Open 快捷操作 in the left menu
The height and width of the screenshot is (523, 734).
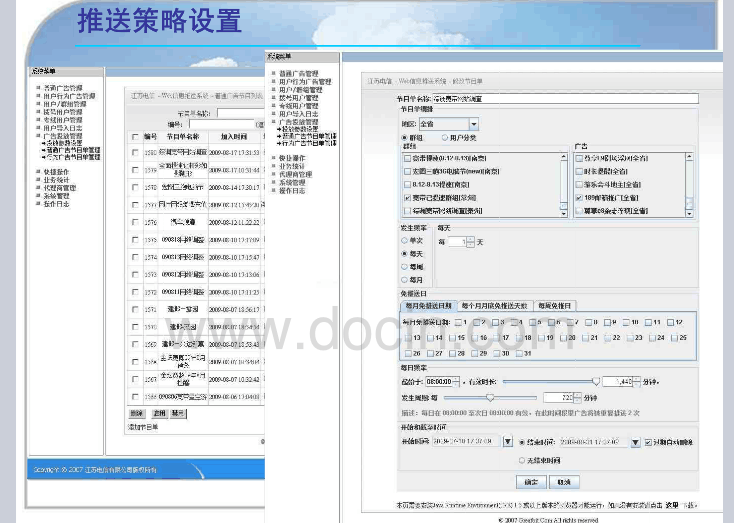tap(56, 172)
